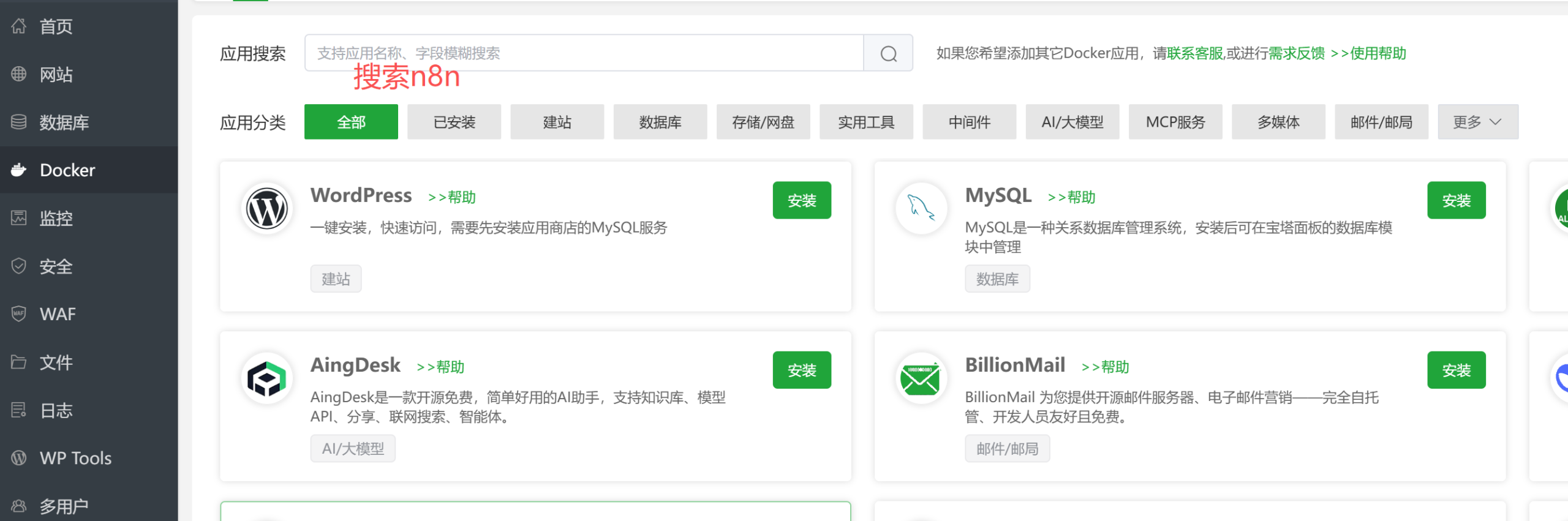This screenshot has width=1568, height=521.
Task: Install the MySQL app
Action: click(x=1456, y=200)
